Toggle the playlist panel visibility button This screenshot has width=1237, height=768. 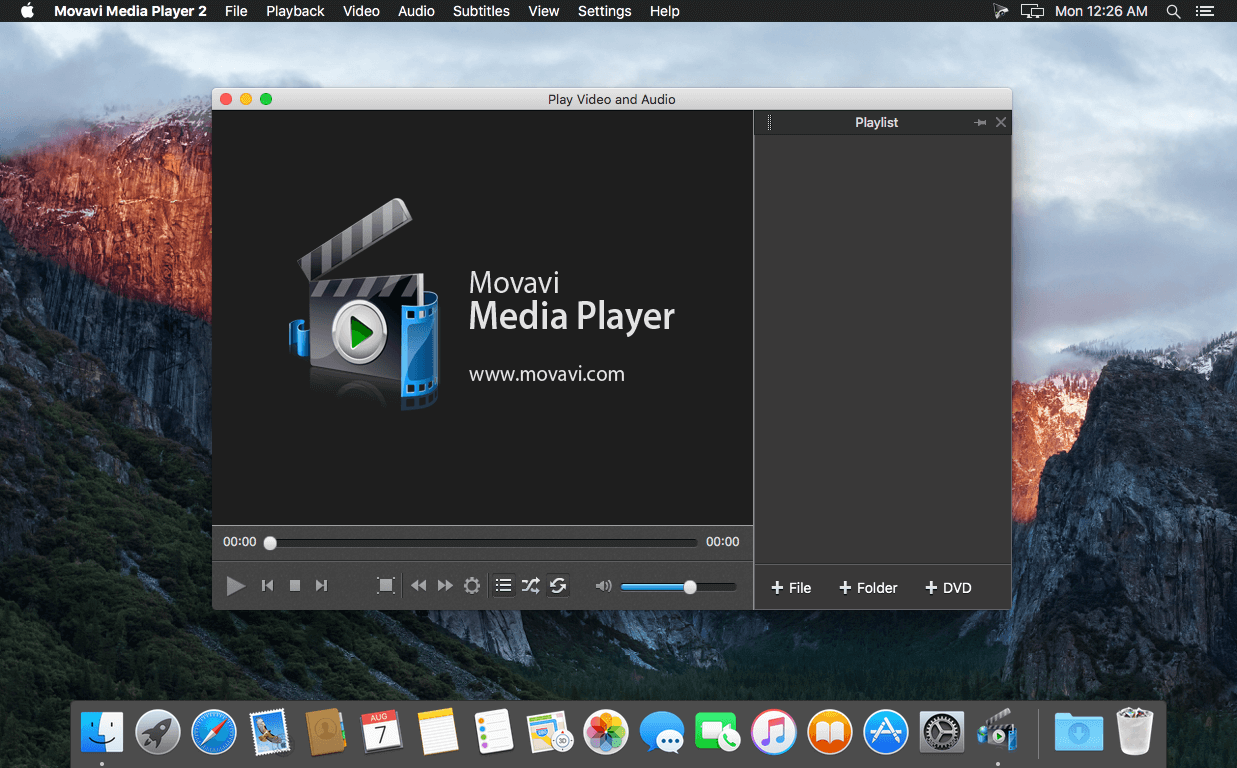click(x=504, y=585)
